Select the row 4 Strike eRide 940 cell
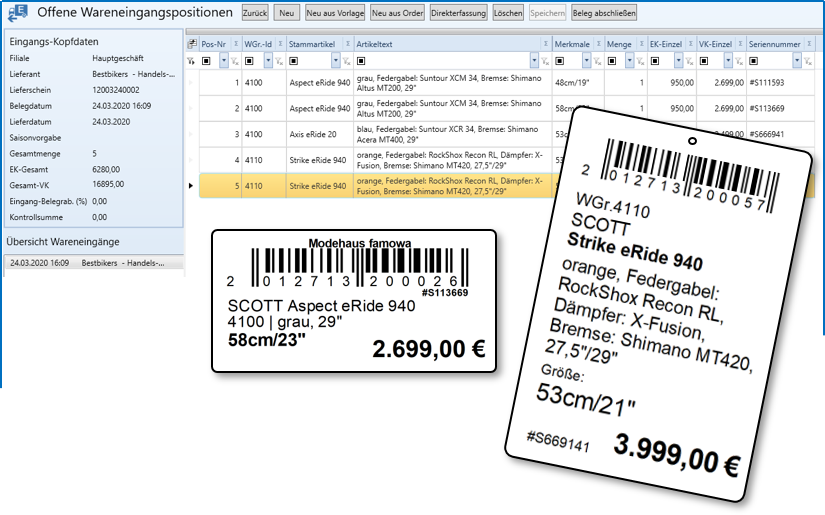The width and height of the screenshot is (825, 515). click(x=318, y=160)
